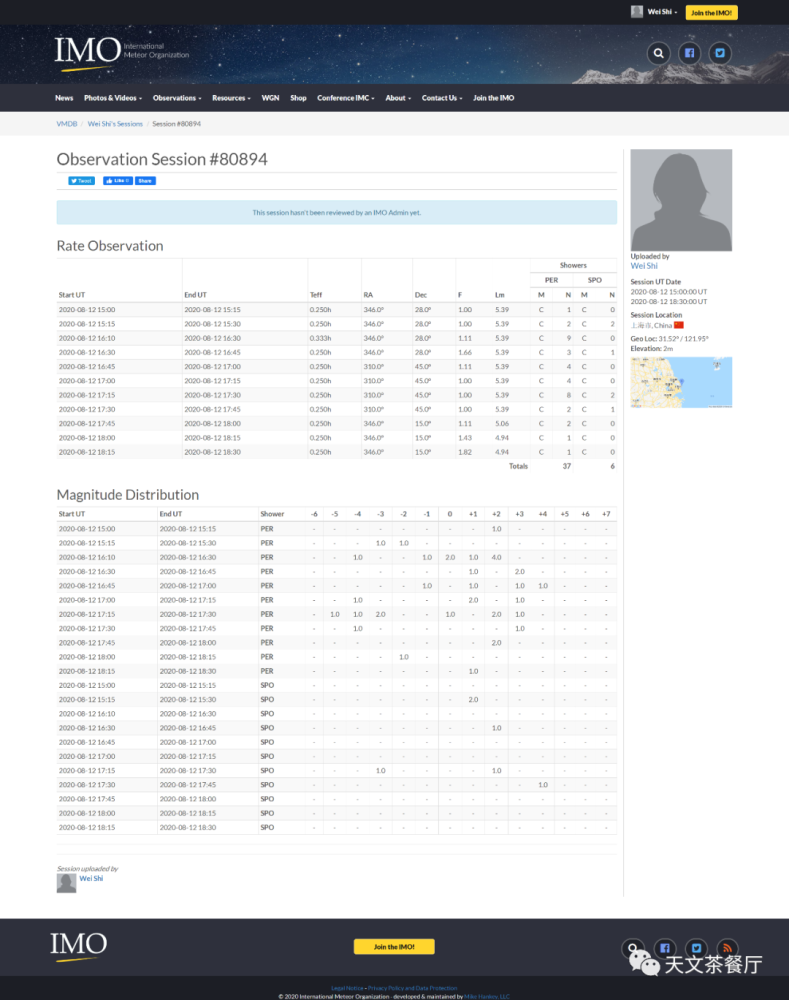Expand the About menu
This screenshot has height=1000, width=789.
coord(398,98)
